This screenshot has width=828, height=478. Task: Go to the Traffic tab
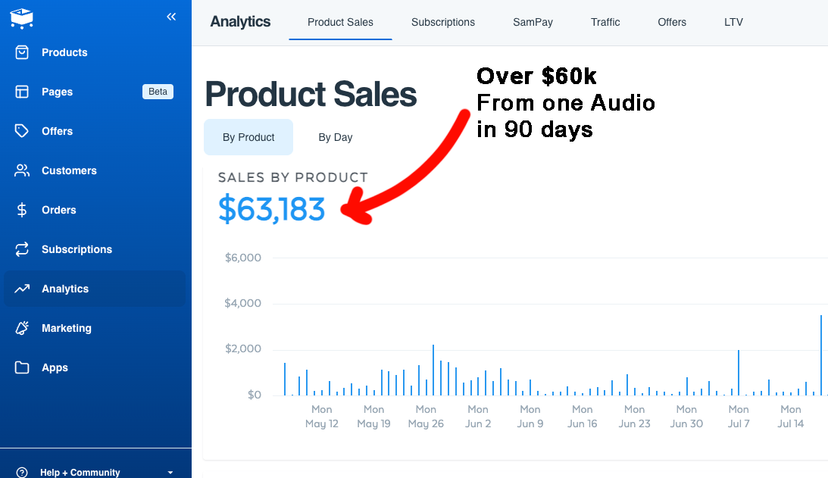pyautogui.click(x=605, y=22)
